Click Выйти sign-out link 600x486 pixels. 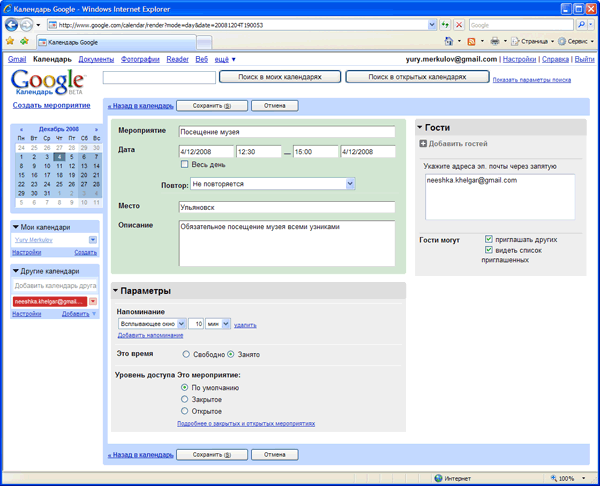[584, 59]
